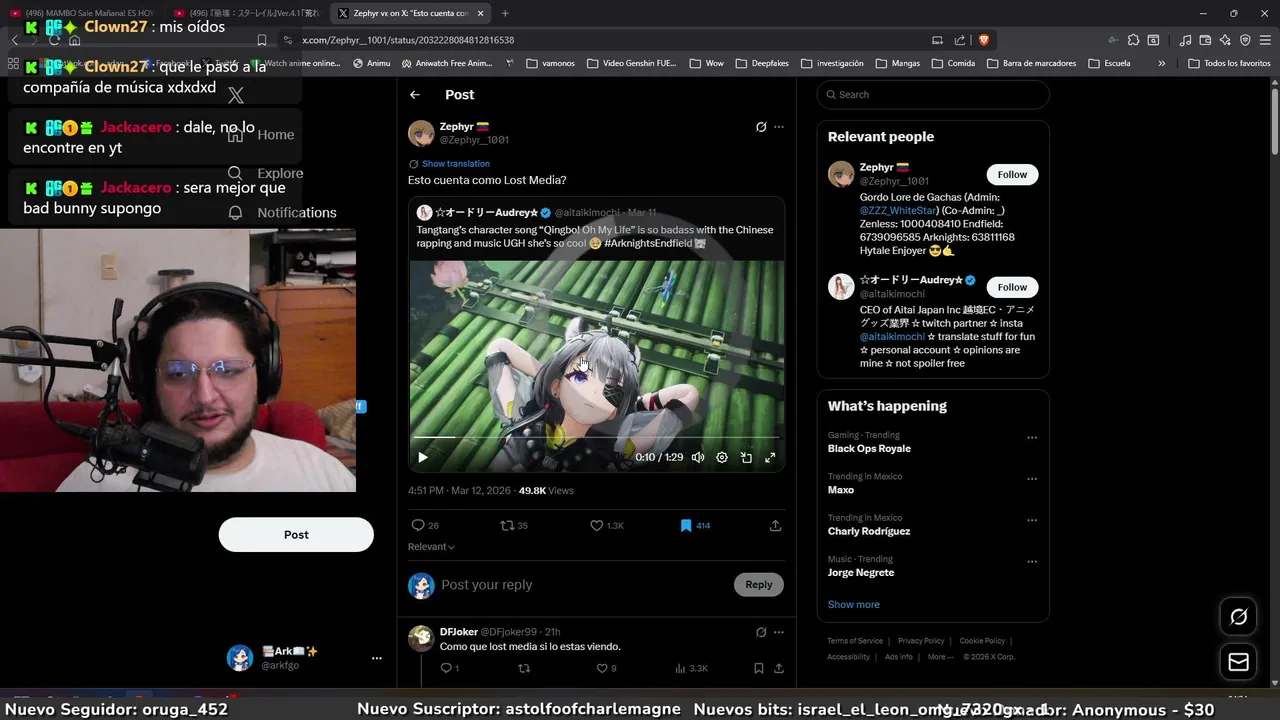Open the Escuela bookmarks folder

pyautogui.click(x=1109, y=63)
